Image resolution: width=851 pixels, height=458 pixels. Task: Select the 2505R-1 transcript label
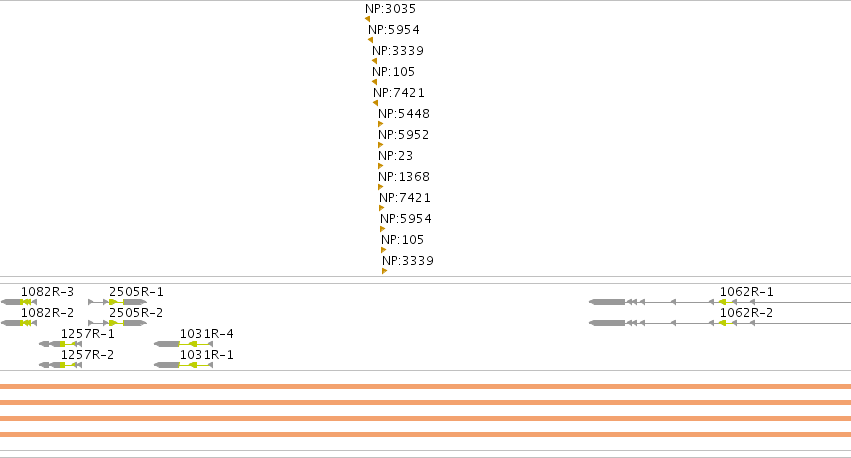pyautogui.click(x=136, y=292)
